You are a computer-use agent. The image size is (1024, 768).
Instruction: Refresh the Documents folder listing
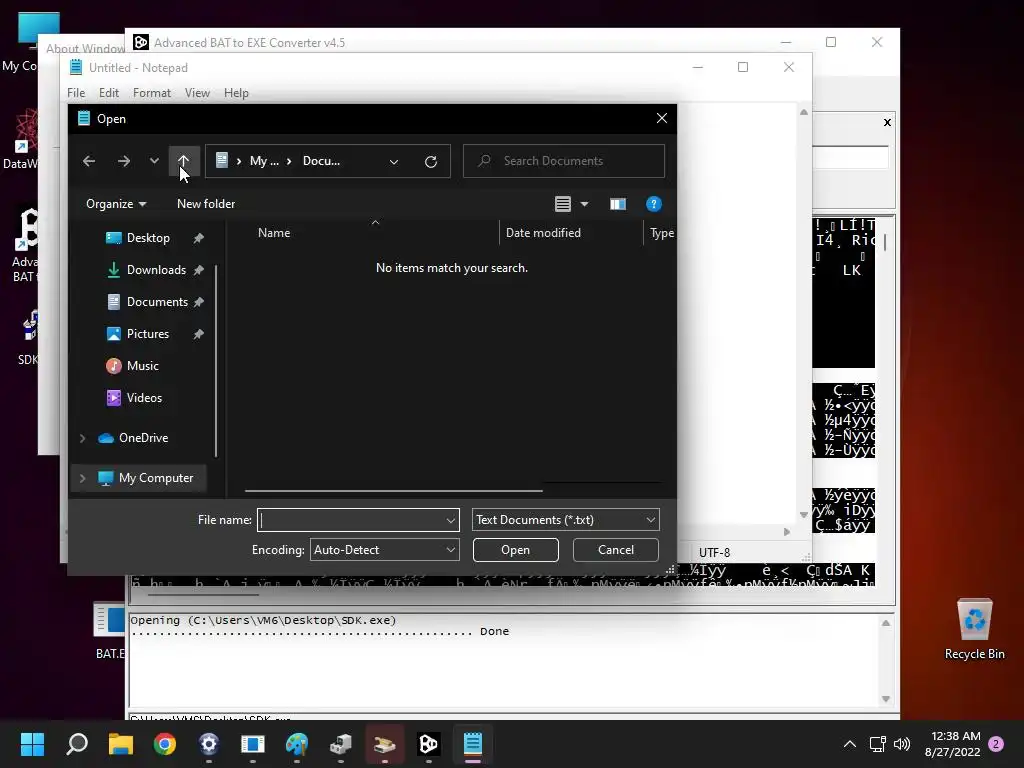click(431, 161)
